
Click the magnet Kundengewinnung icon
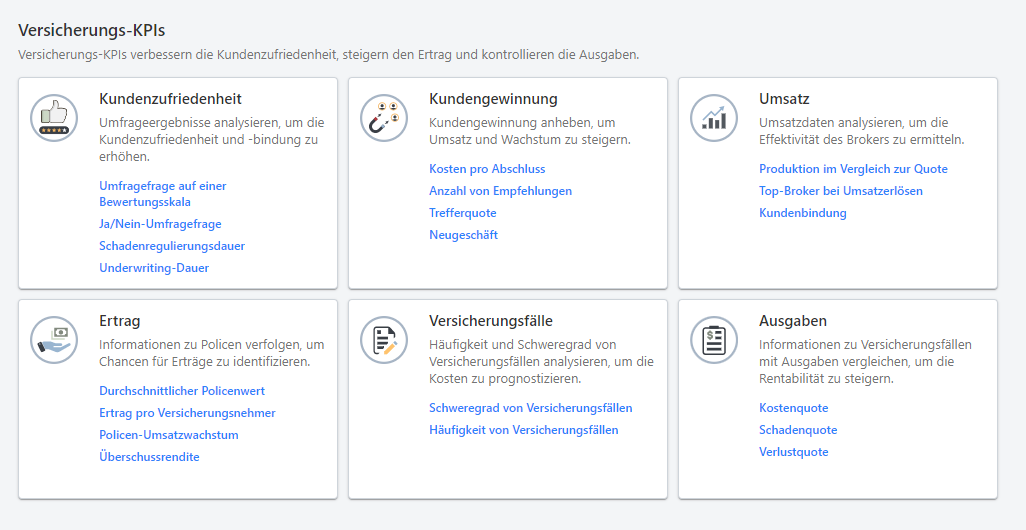[384, 118]
